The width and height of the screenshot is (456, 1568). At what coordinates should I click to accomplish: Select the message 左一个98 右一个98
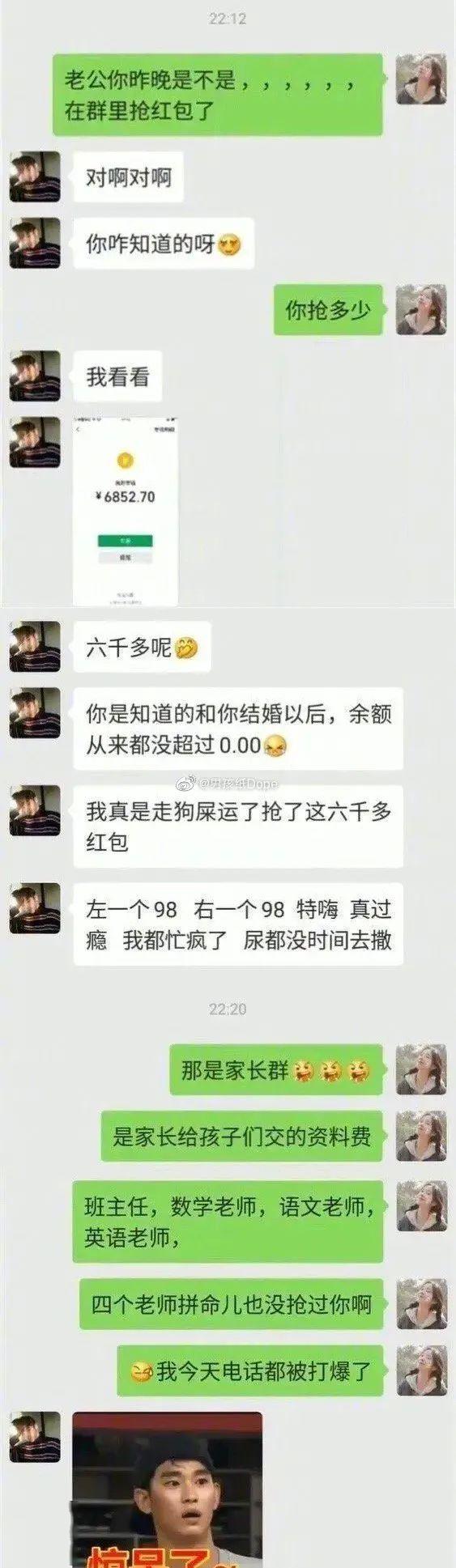click(238, 924)
